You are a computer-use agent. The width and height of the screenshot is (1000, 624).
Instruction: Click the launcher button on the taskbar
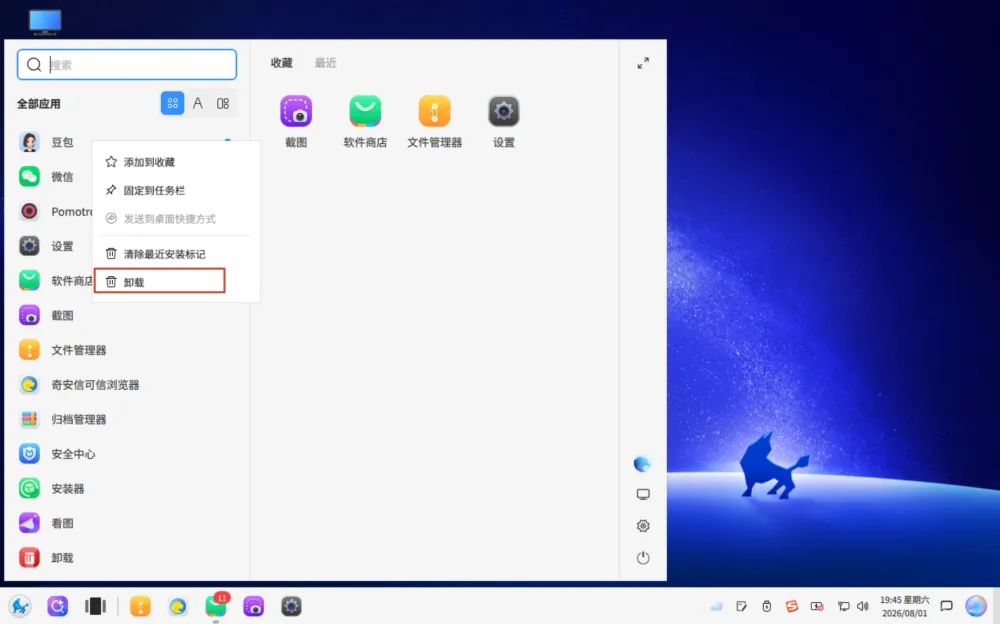pyautogui.click(x=20, y=605)
